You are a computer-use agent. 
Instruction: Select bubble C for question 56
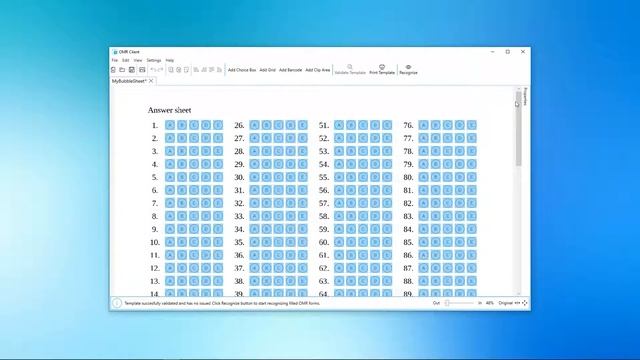[363, 190]
